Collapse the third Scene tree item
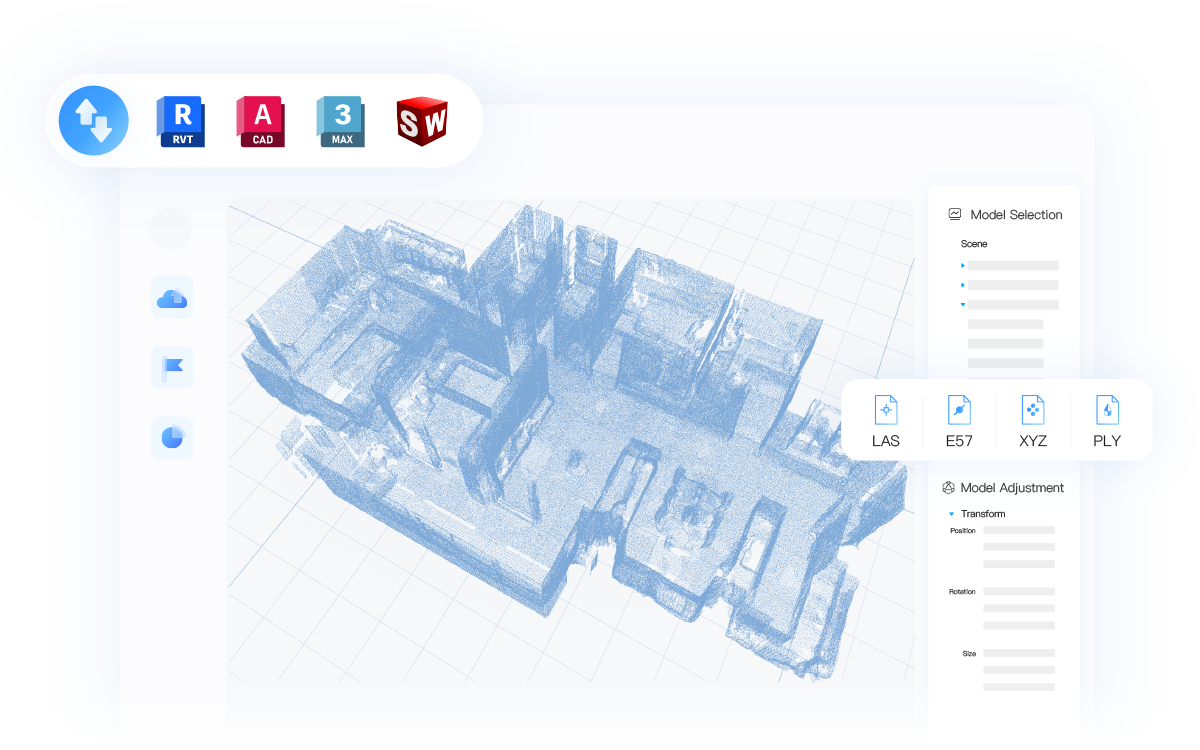The height and width of the screenshot is (750, 1200). pos(963,304)
